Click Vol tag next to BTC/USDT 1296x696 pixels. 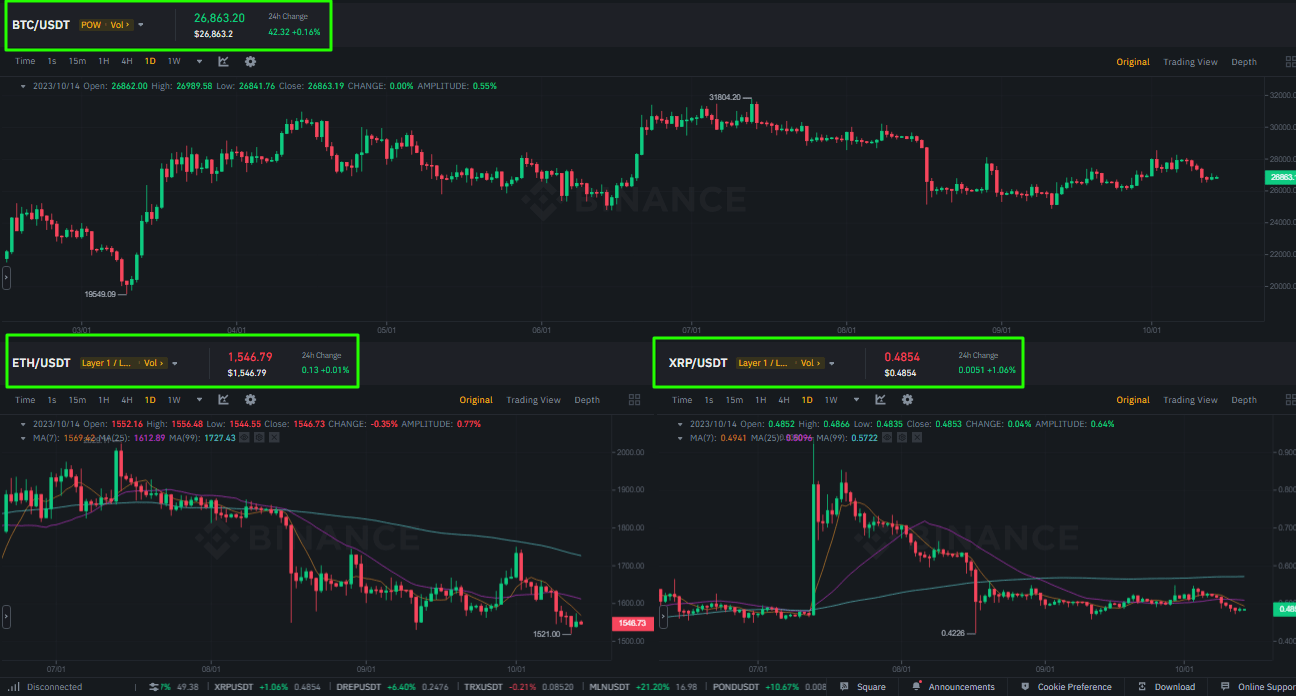pyautogui.click(x=120, y=25)
